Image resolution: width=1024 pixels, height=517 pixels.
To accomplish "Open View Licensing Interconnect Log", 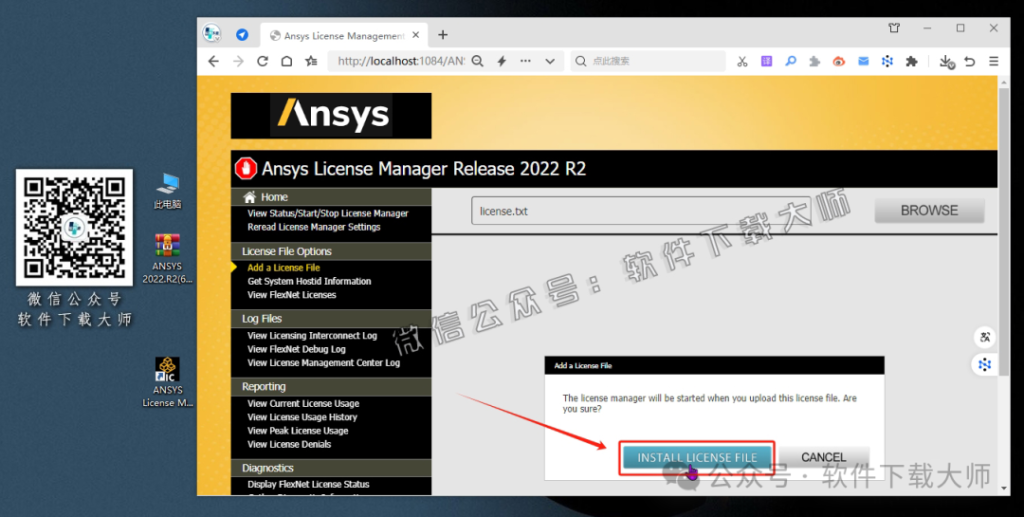I will (x=312, y=336).
